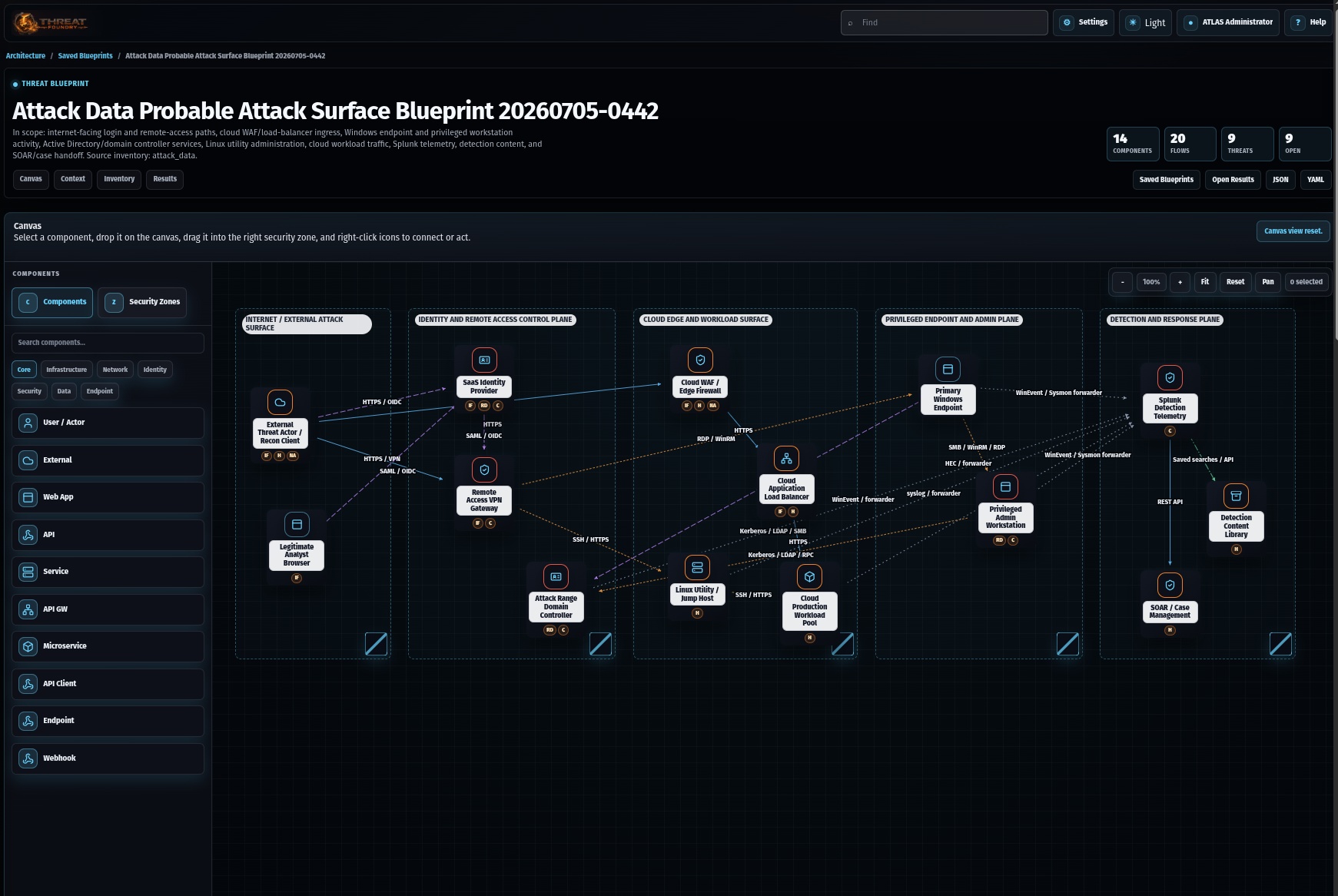
Task: Click the Cloud Application Load Balancer icon
Action: tap(786, 459)
